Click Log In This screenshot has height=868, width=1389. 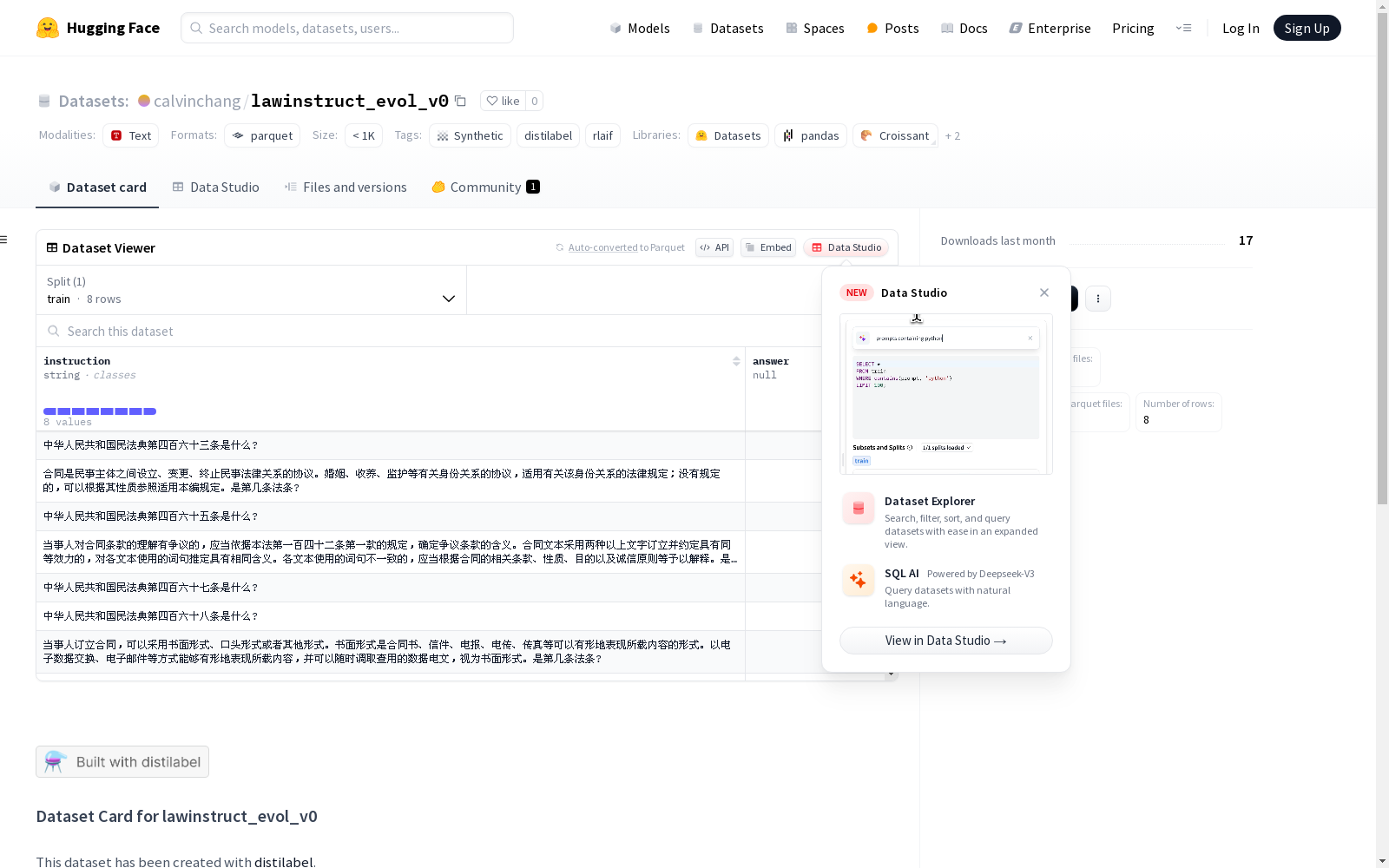pyautogui.click(x=1241, y=28)
